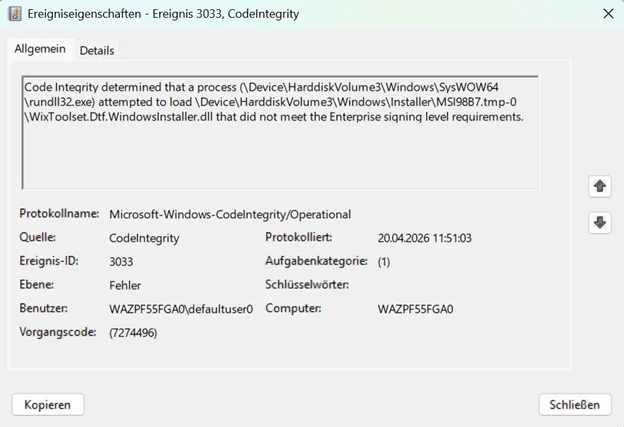
Task: Click the Quelle label
Action: pos(37,237)
